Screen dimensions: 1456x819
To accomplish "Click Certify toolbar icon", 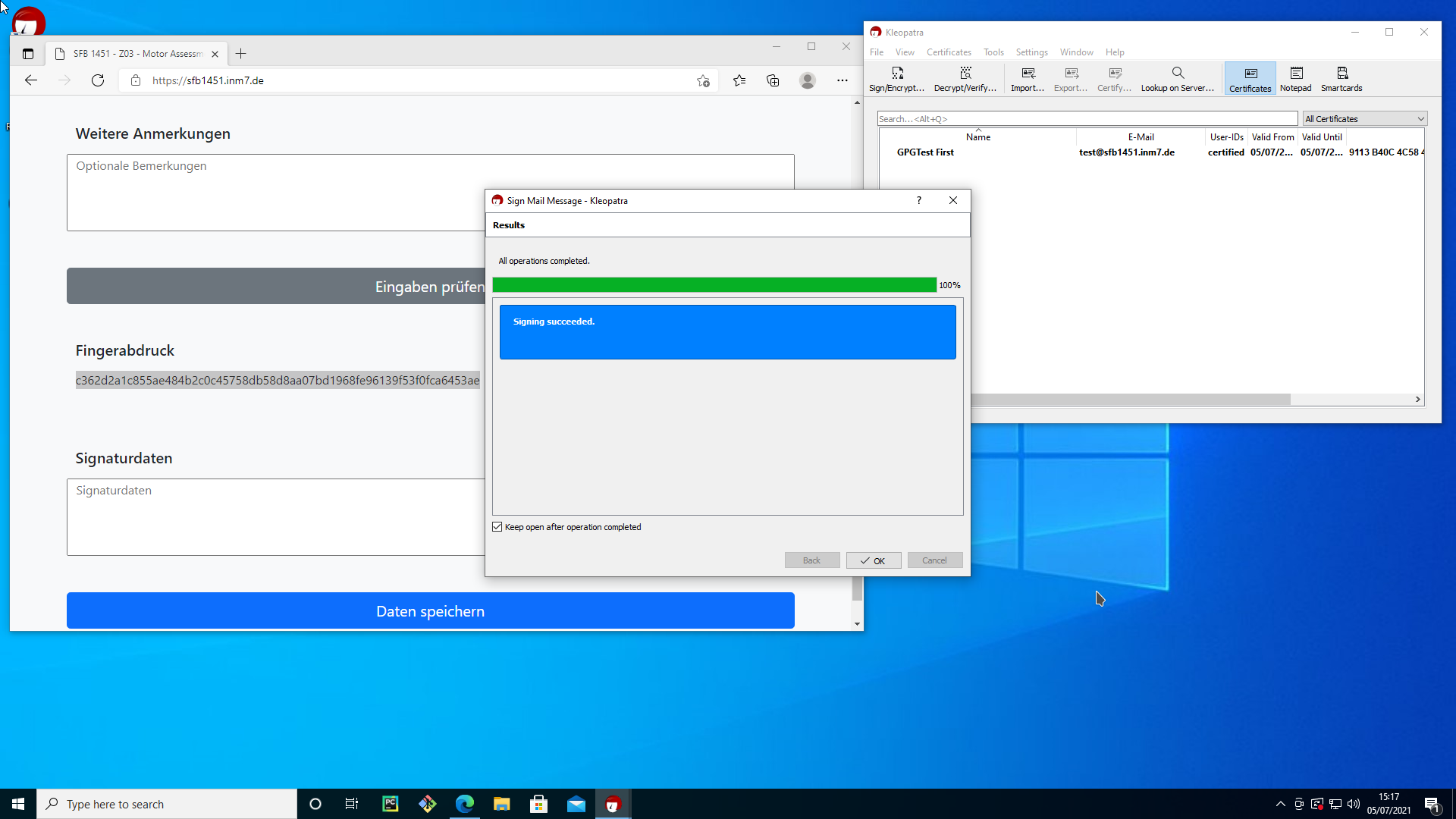I will 1114,79.
